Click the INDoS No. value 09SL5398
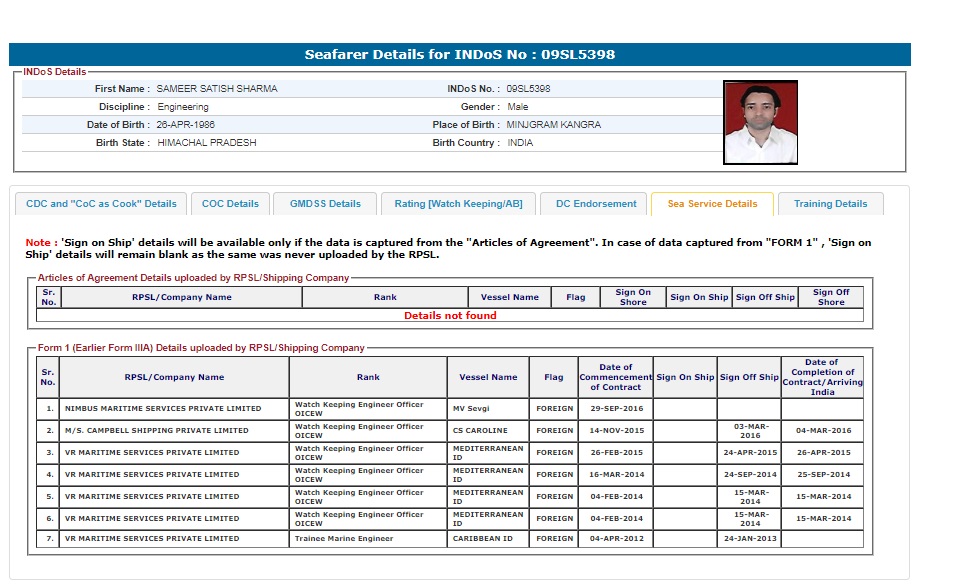 pos(528,89)
